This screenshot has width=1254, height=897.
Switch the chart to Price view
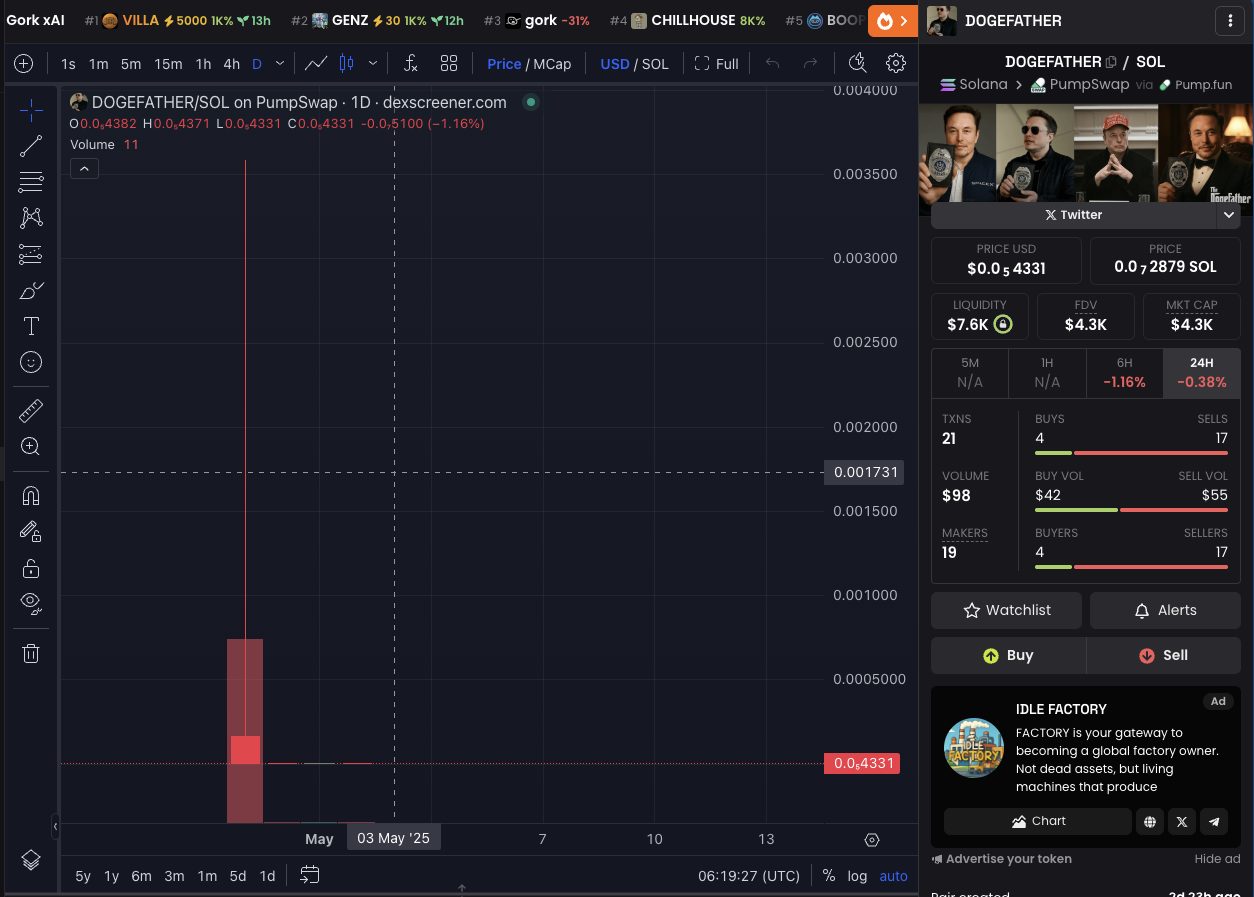pos(504,64)
